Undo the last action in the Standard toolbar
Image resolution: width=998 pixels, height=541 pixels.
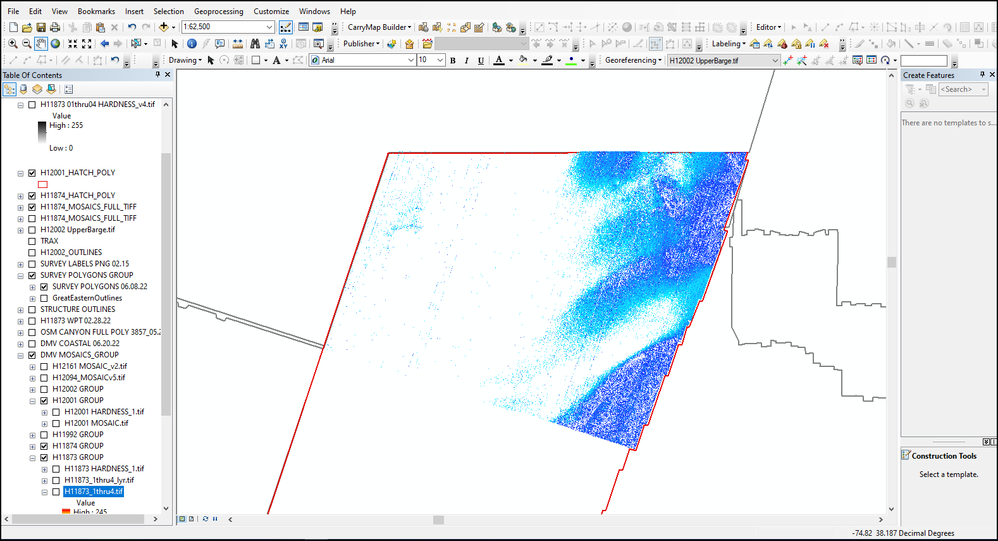tap(132, 27)
